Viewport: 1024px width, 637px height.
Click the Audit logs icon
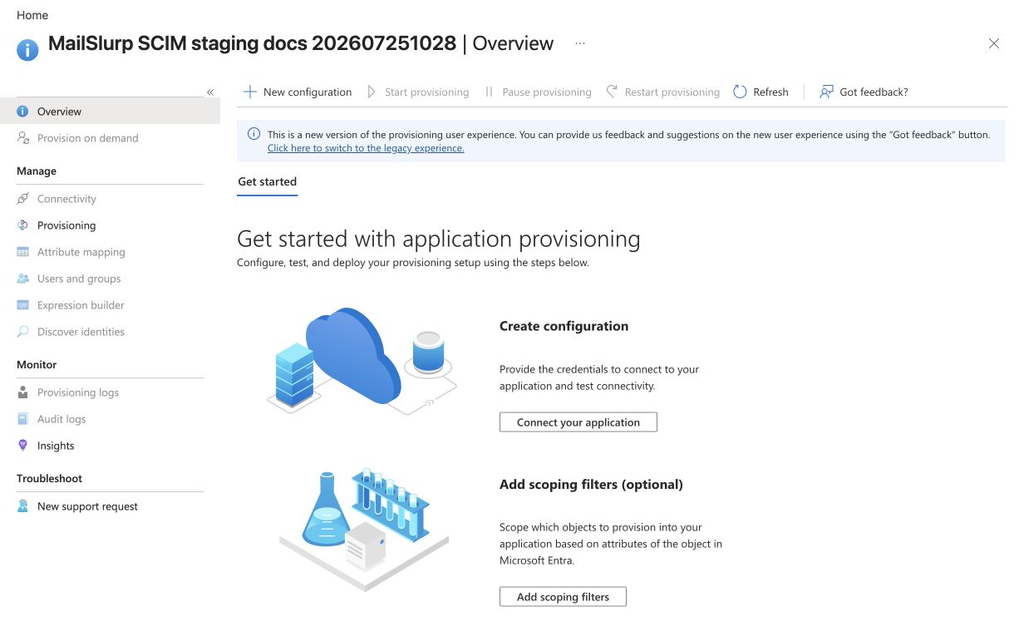click(x=23, y=419)
